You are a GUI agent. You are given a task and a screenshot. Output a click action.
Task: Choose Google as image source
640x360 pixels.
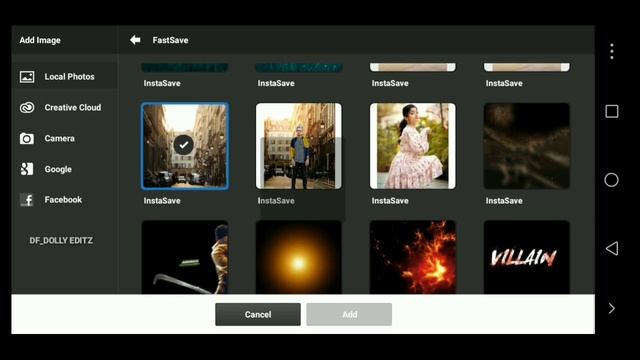[x=64, y=169]
